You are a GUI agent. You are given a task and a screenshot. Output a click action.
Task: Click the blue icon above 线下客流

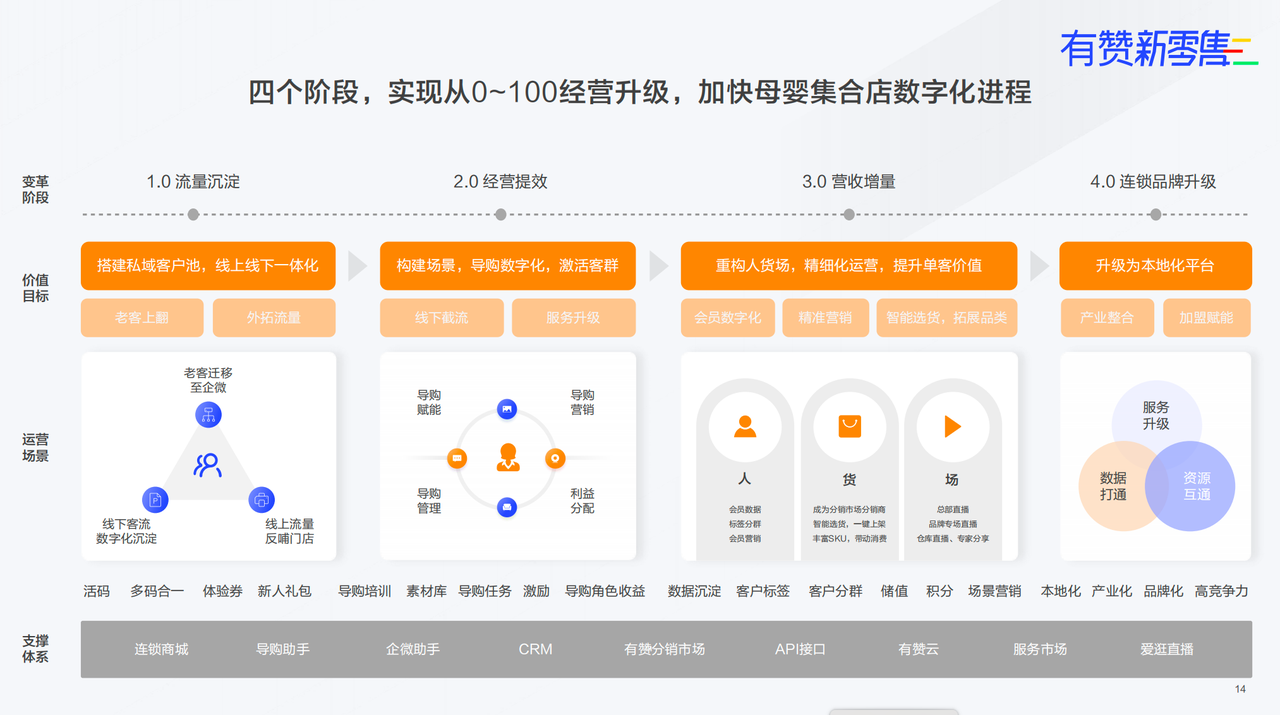click(155, 500)
